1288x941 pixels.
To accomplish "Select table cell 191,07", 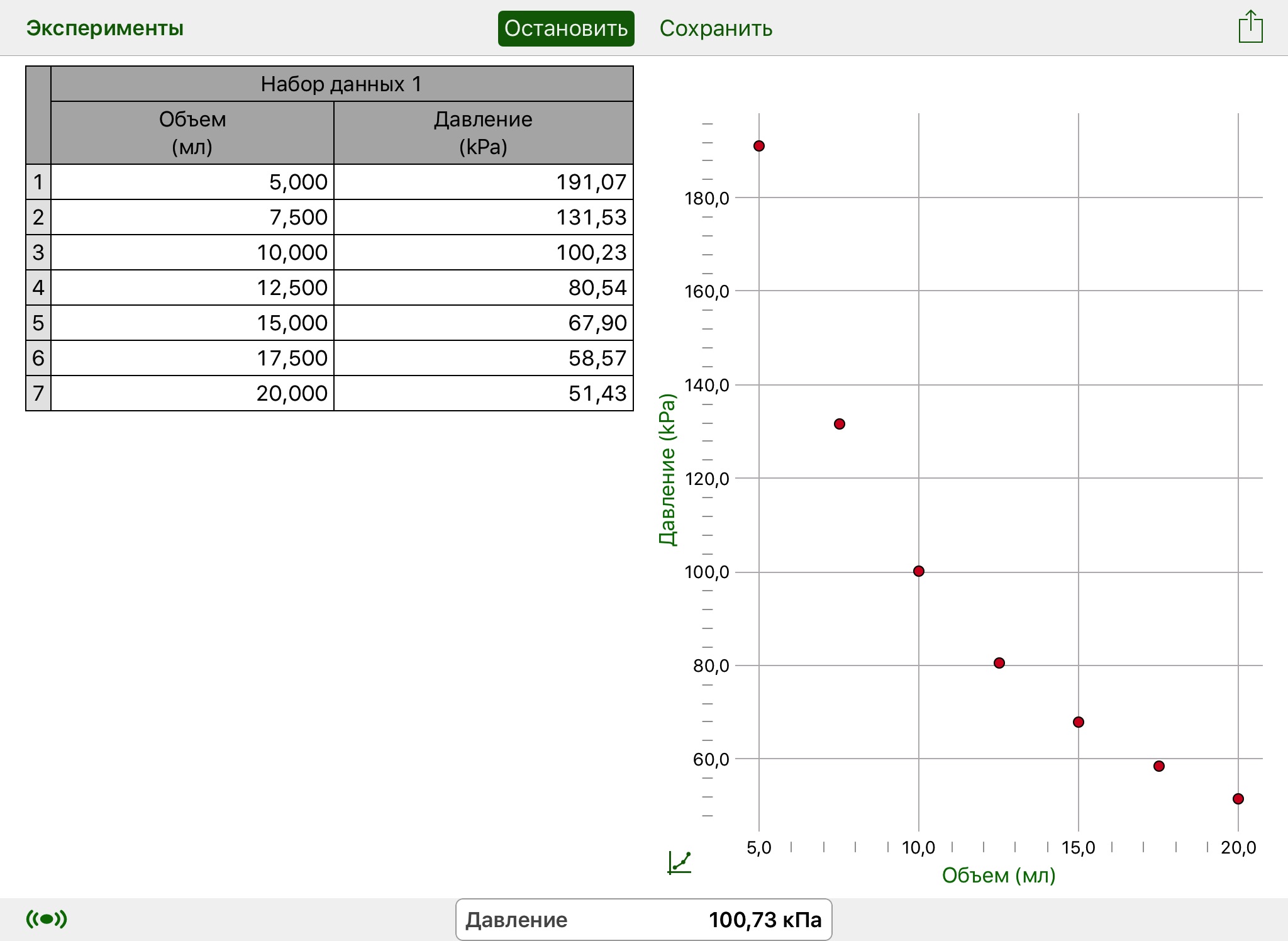I will click(x=483, y=182).
